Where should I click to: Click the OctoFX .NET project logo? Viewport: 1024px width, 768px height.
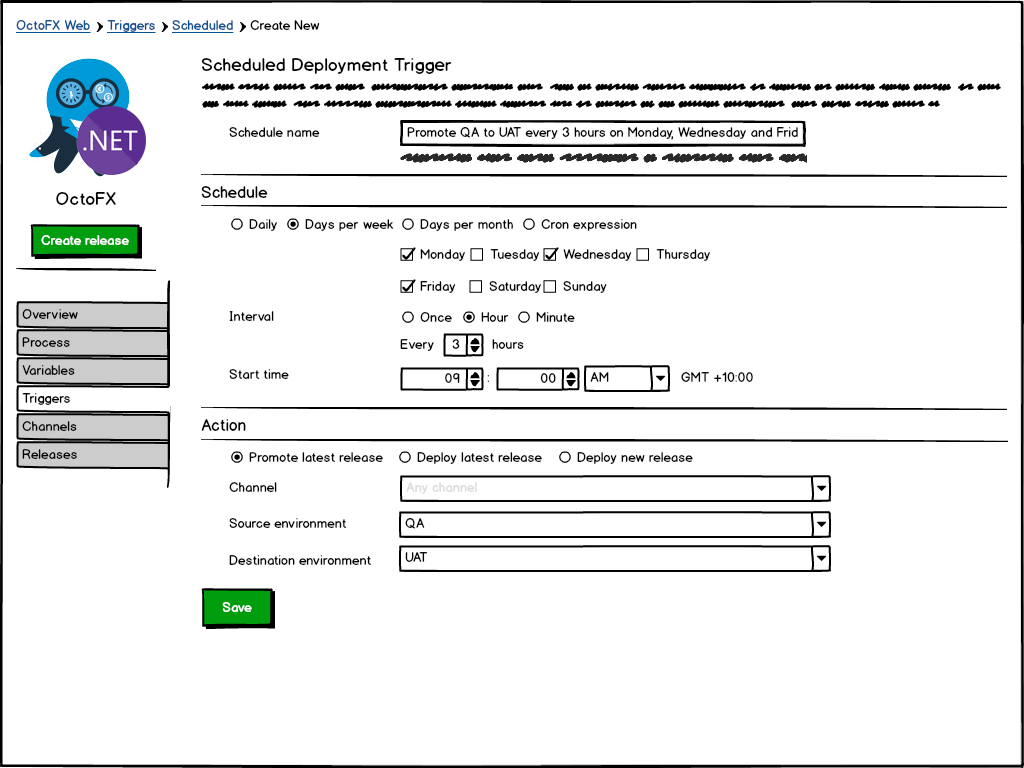88,116
